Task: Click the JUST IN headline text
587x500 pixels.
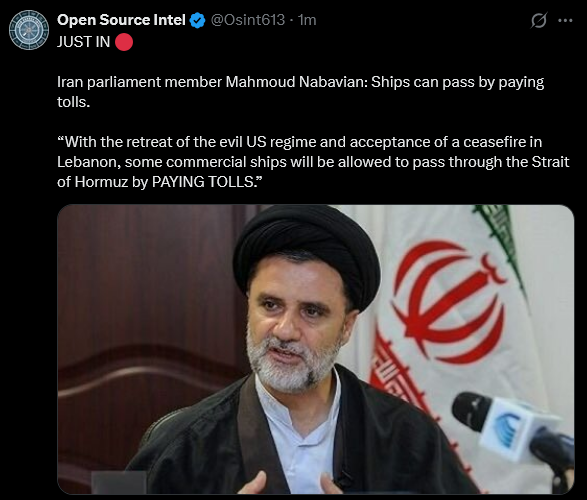Action: point(83,42)
